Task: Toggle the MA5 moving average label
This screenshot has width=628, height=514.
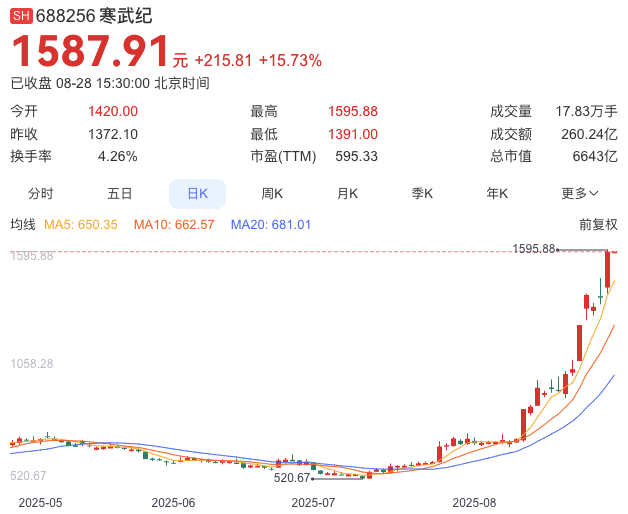Action: [x=81, y=224]
